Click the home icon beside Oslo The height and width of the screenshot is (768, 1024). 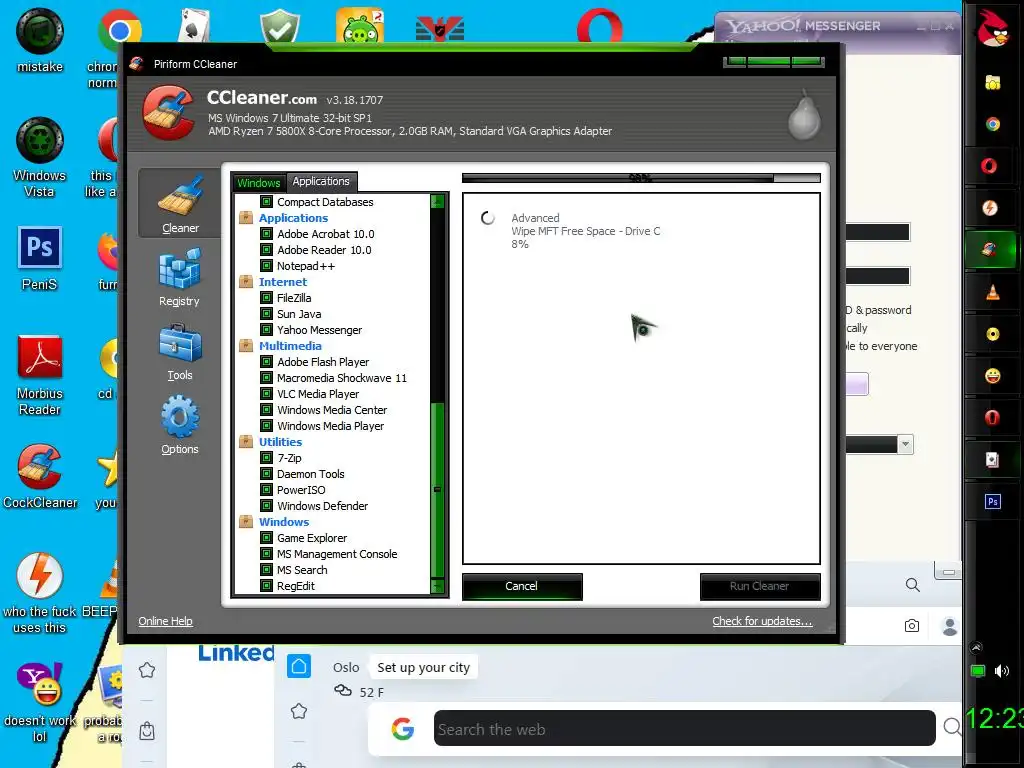tap(299, 667)
